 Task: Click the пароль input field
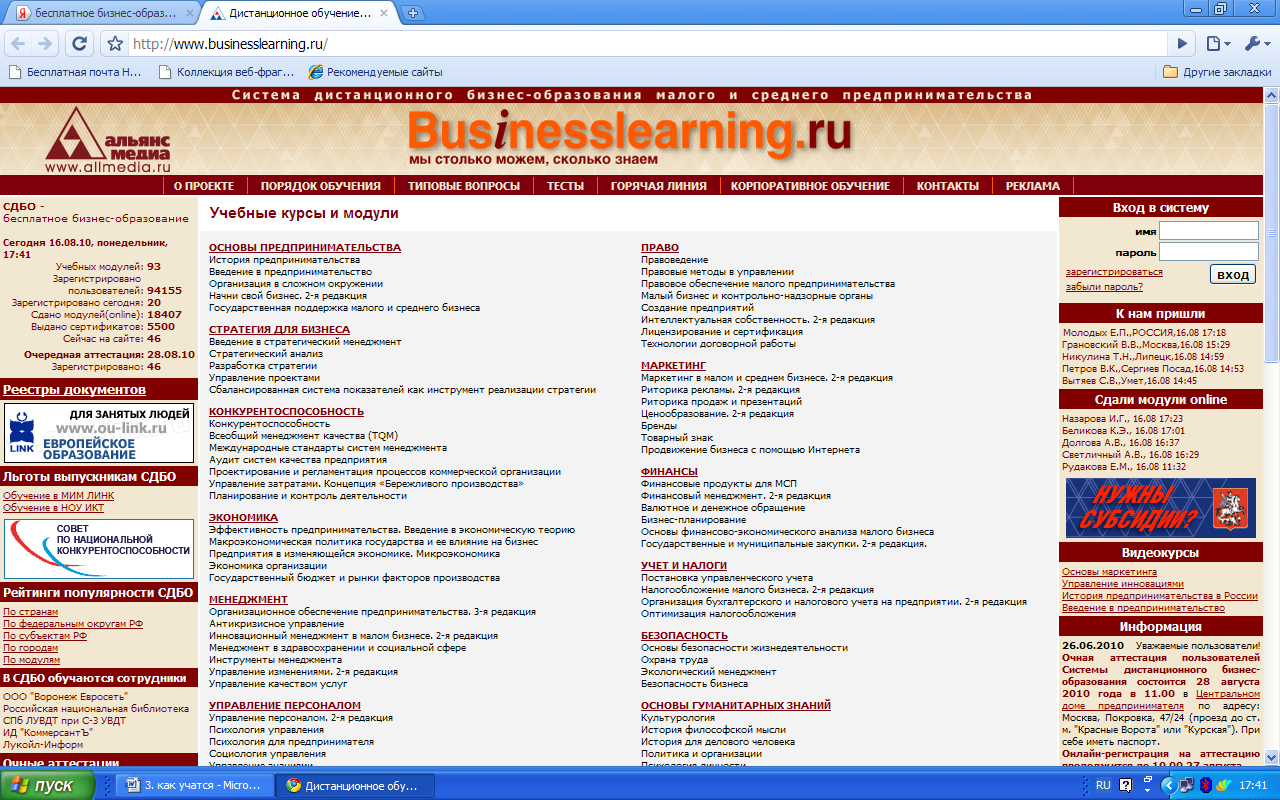1208,252
